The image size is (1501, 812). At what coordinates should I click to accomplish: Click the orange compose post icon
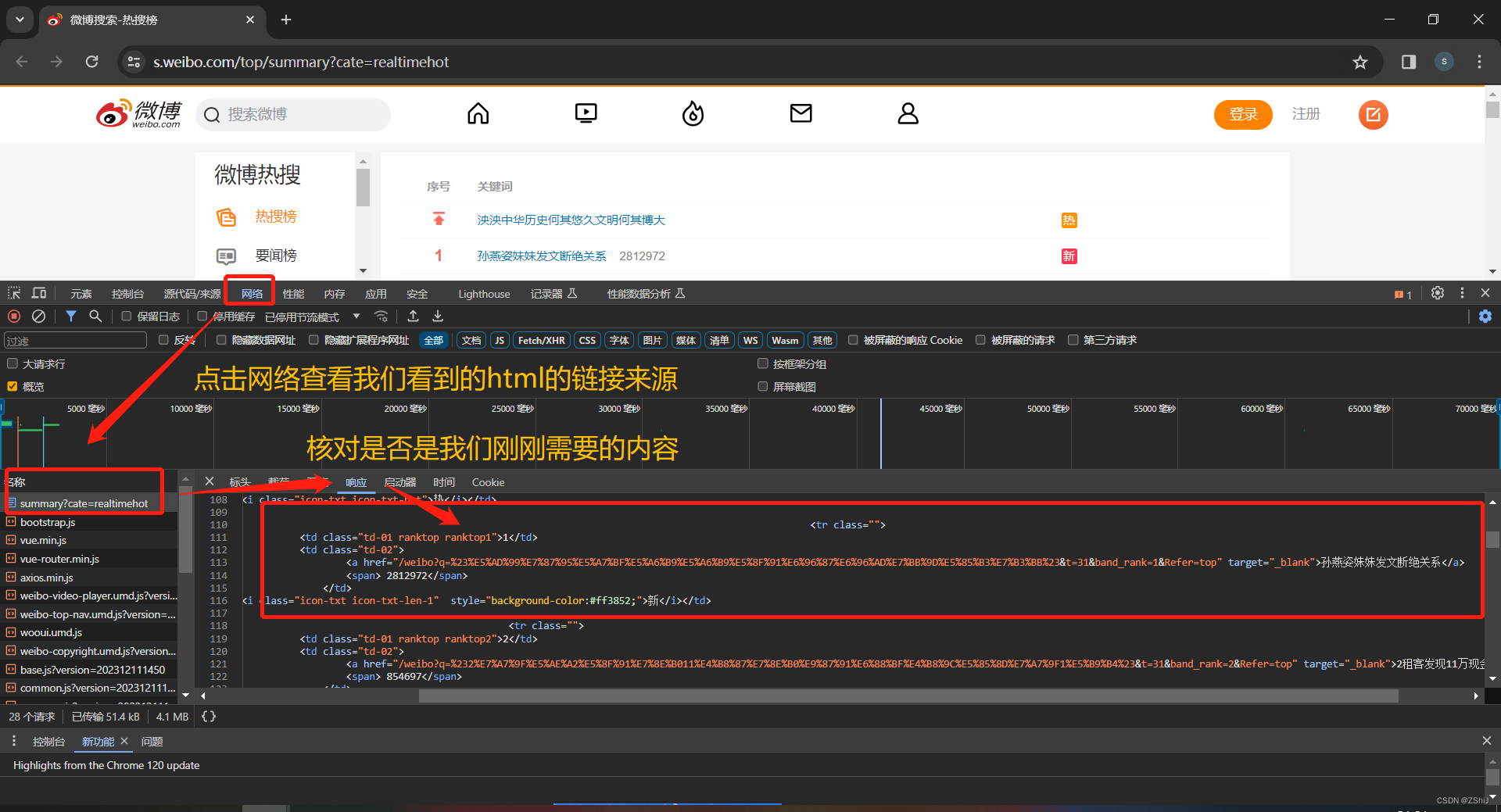pyautogui.click(x=1374, y=115)
